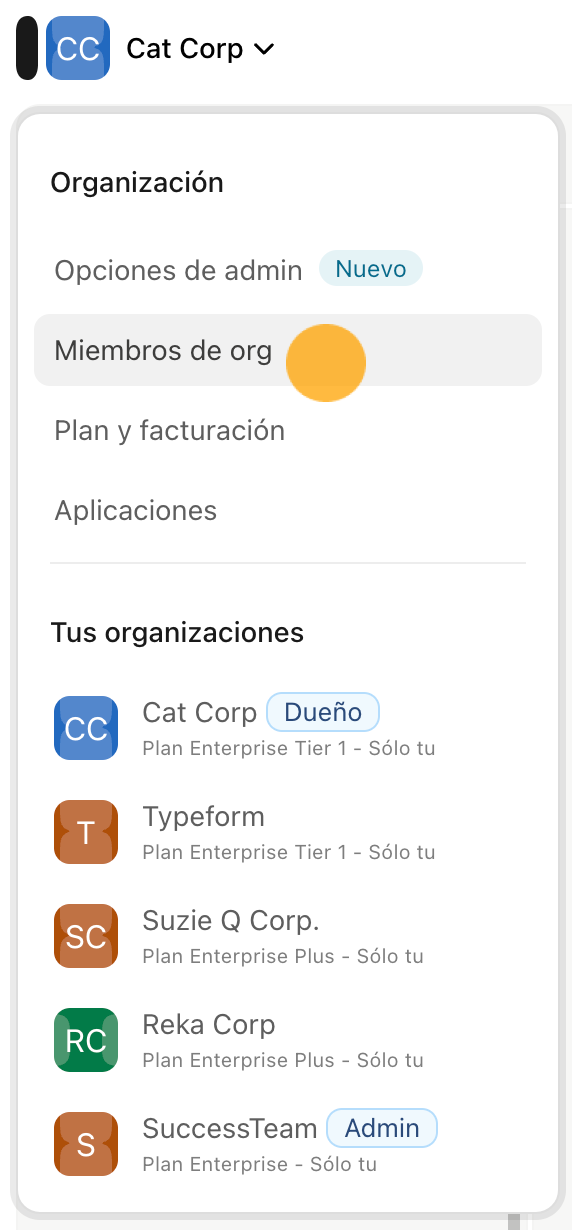This screenshot has width=572, height=1230.
Task: Click the CC icon in organizations list
Action: tap(86, 728)
